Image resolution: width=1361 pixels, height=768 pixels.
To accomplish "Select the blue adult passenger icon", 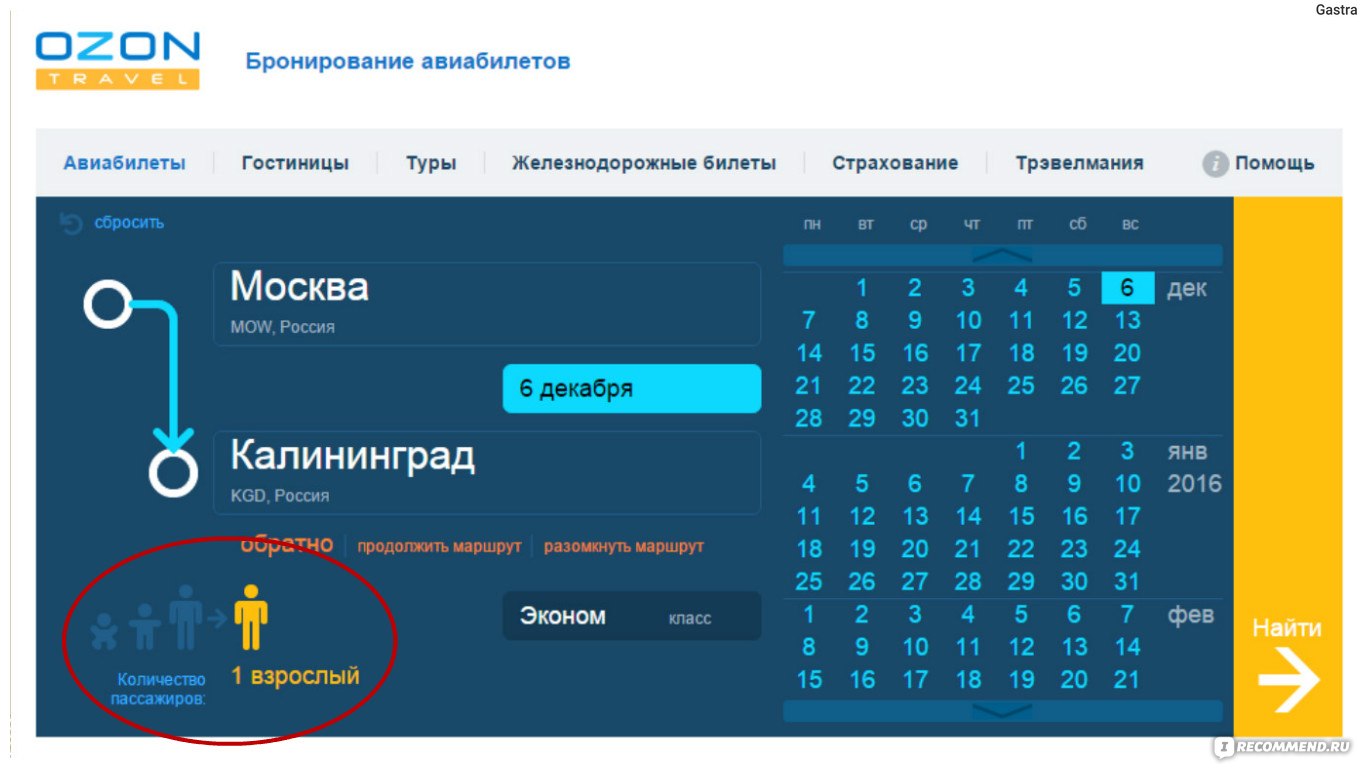I will [x=185, y=618].
